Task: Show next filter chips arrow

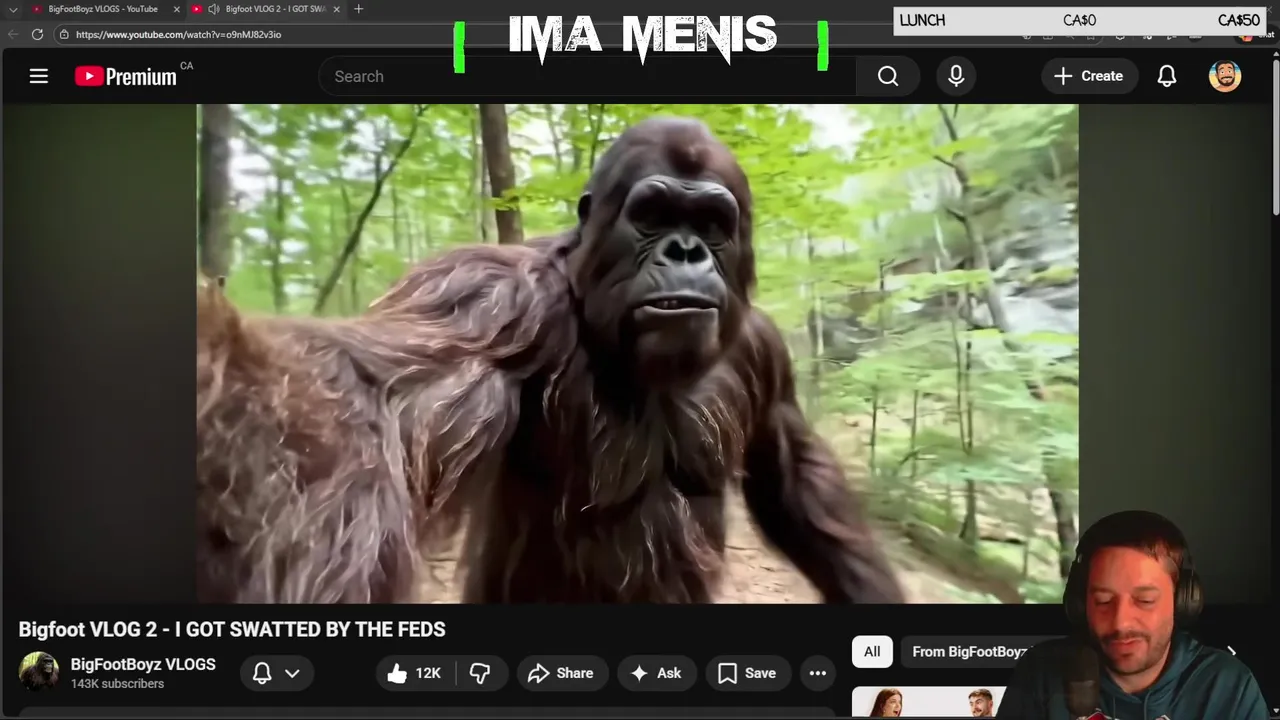Action: (1232, 652)
